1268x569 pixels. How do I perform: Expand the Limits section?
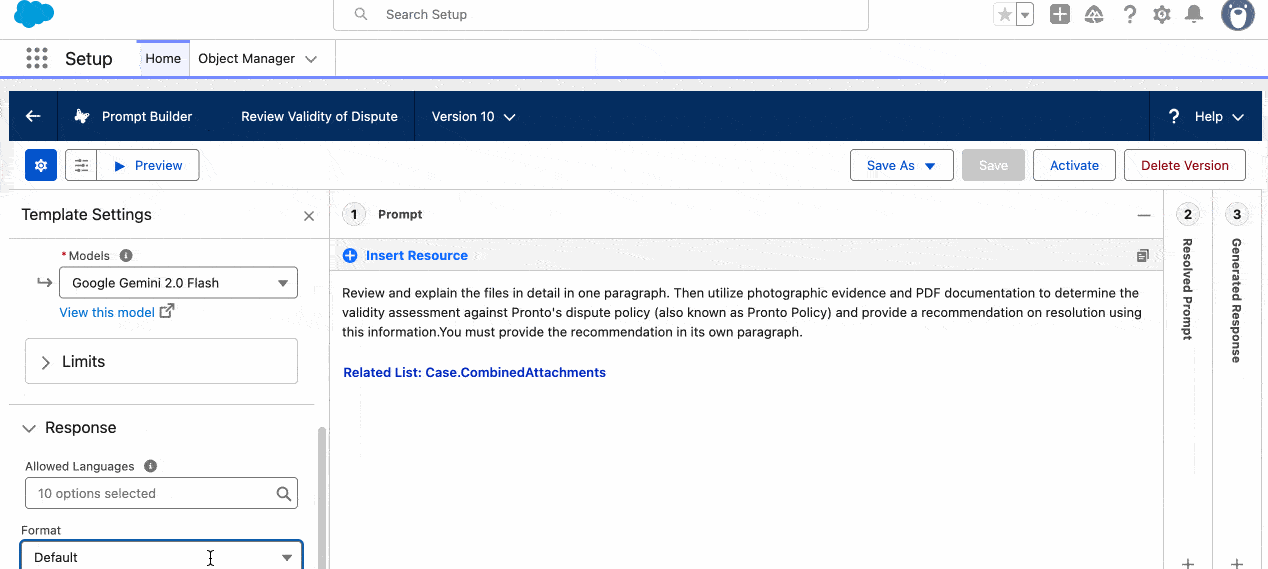pyautogui.click(x=161, y=361)
